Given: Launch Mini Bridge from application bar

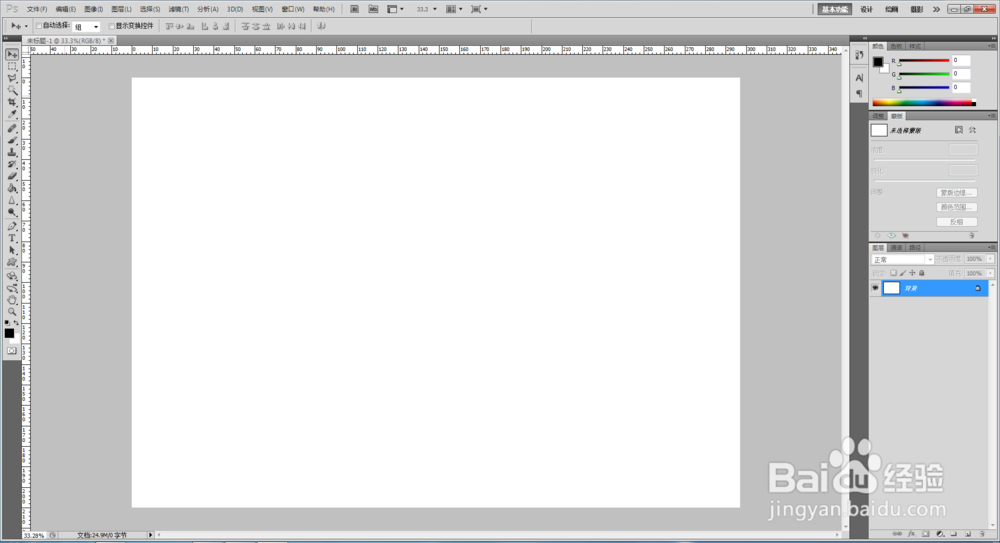Looking at the screenshot, I should (x=373, y=9).
